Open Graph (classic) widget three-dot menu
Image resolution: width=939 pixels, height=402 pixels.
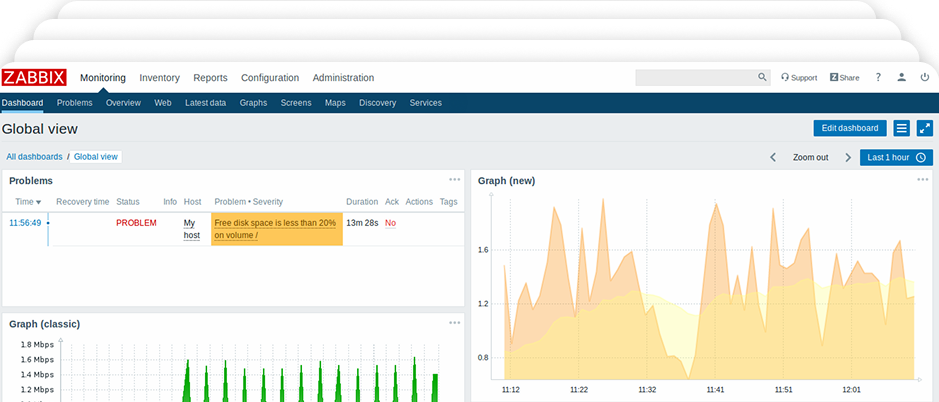(x=455, y=323)
